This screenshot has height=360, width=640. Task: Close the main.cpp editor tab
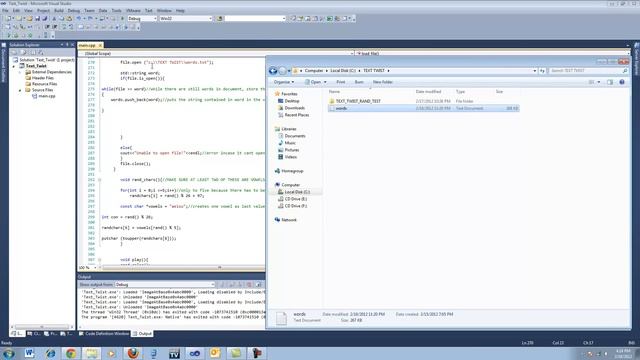100,45
